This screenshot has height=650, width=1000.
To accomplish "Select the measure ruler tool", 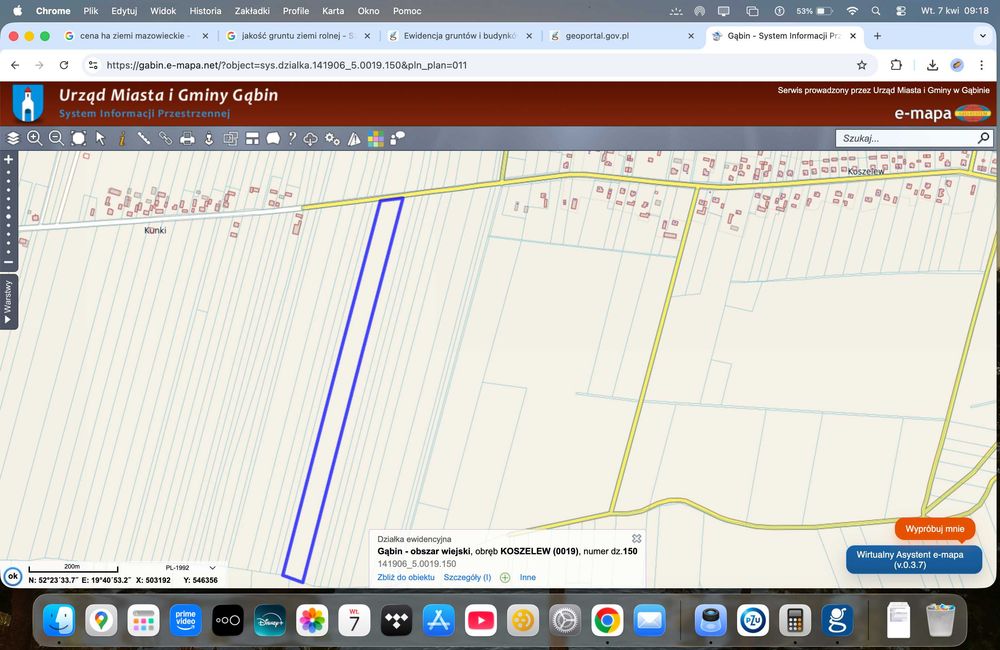I will (x=144, y=138).
